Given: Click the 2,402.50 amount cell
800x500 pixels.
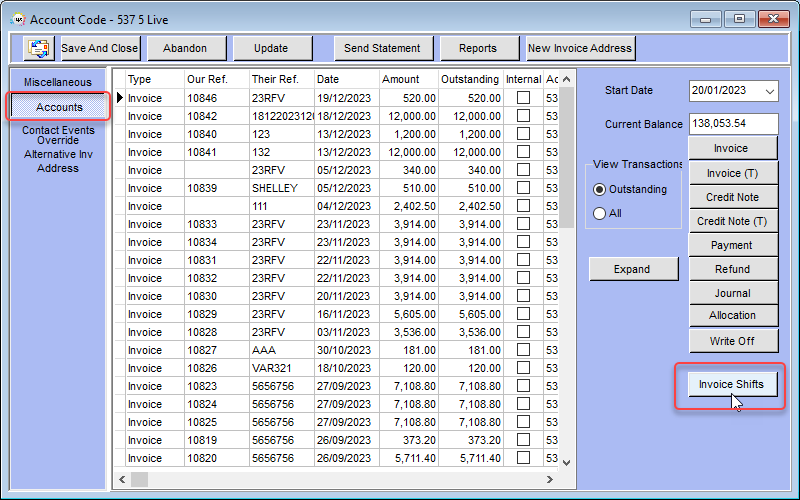Looking at the screenshot, I should tap(409, 206).
